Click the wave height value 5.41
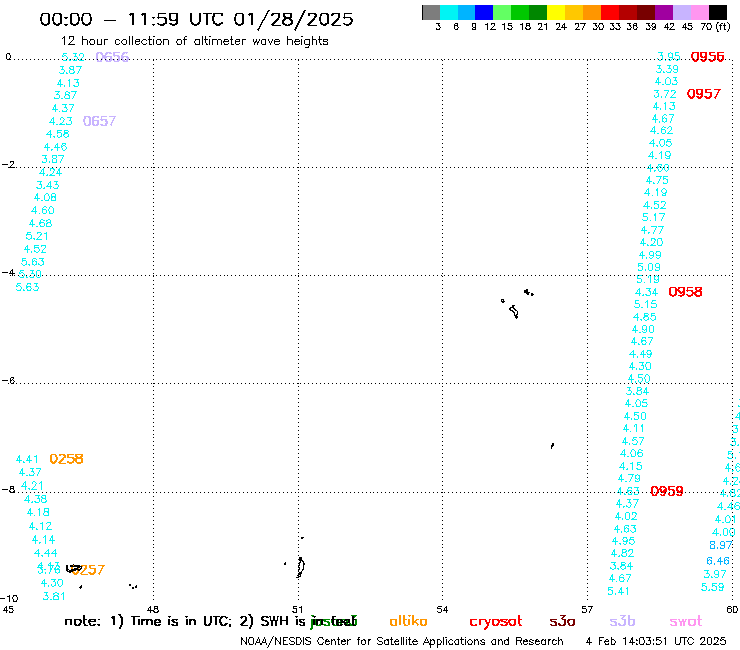The height and width of the screenshot is (650, 740). point(618,591)
